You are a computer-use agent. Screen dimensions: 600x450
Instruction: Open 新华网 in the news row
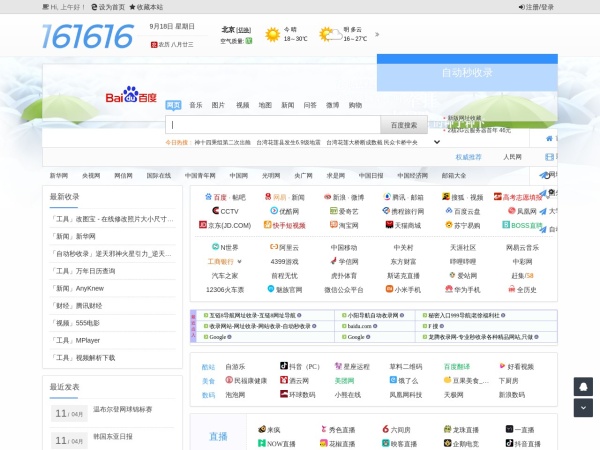pos(59,176)
